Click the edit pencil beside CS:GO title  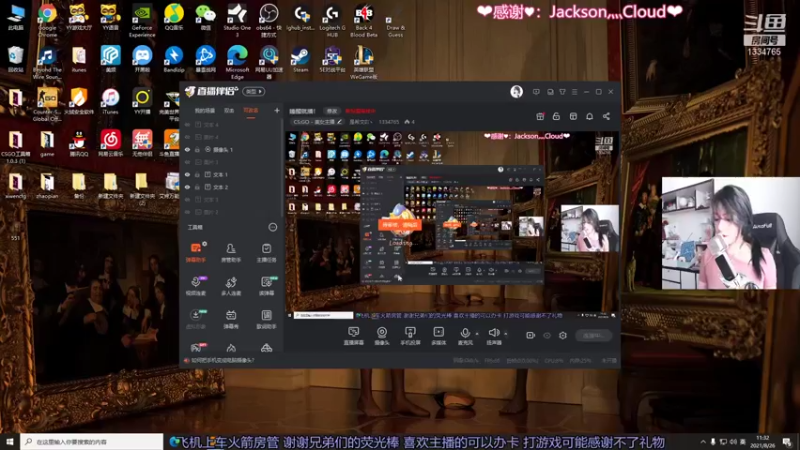[339, 122]
